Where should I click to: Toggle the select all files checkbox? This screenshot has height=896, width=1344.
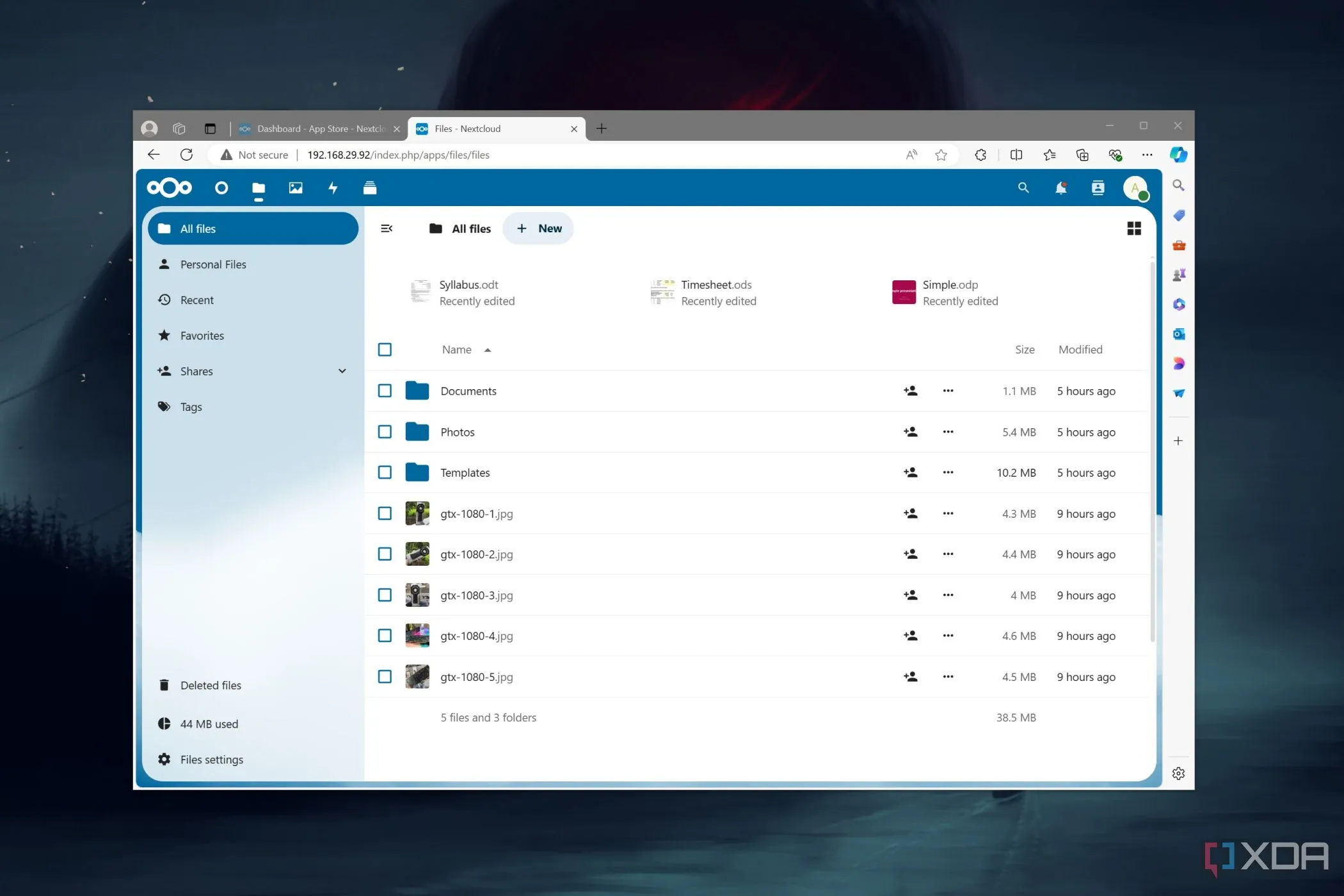tap(385, 349)
